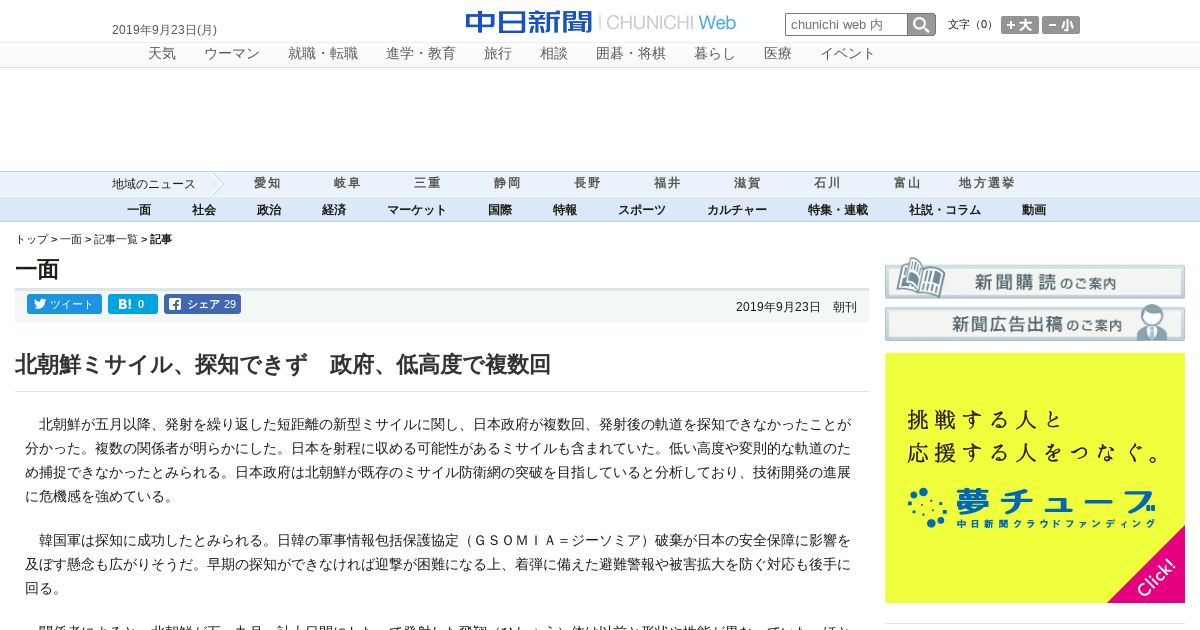Switch to the 特報 tab

(565, 210)
